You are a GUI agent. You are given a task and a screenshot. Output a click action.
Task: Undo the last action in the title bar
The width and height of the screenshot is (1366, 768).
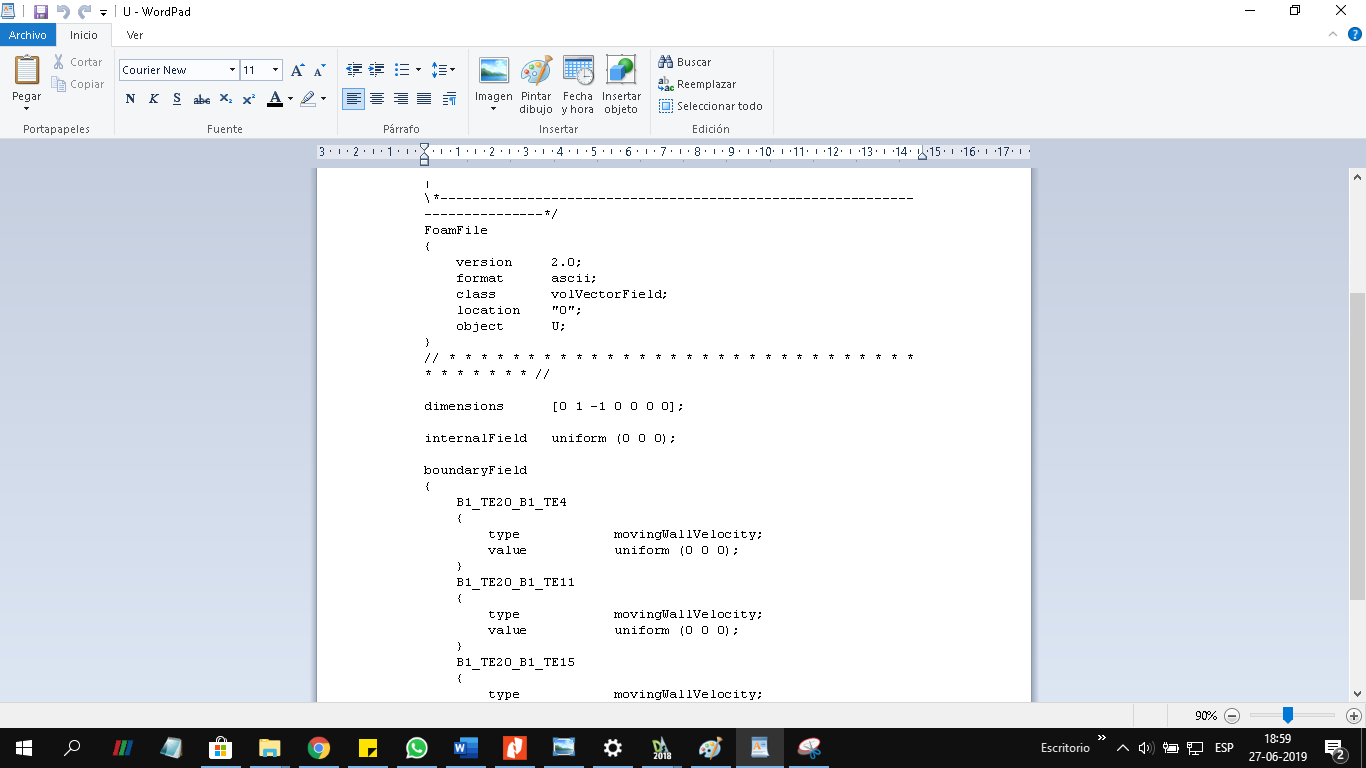63,12
